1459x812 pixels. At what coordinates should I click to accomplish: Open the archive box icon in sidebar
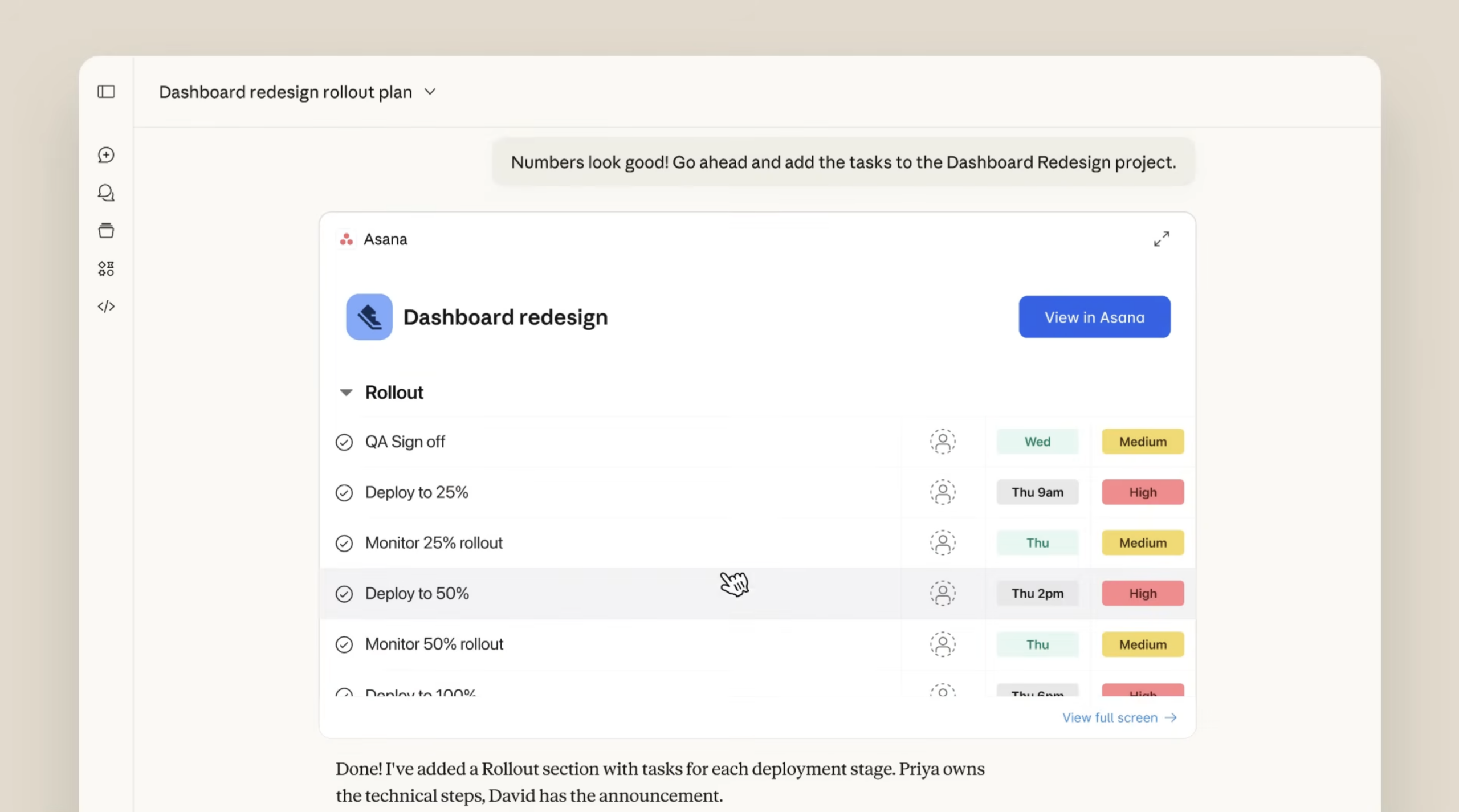[106, 230]
